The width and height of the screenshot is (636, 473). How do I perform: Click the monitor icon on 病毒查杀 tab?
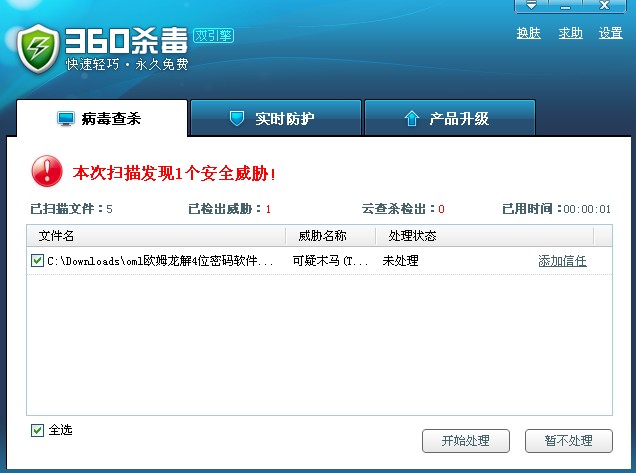coord(66,119)
